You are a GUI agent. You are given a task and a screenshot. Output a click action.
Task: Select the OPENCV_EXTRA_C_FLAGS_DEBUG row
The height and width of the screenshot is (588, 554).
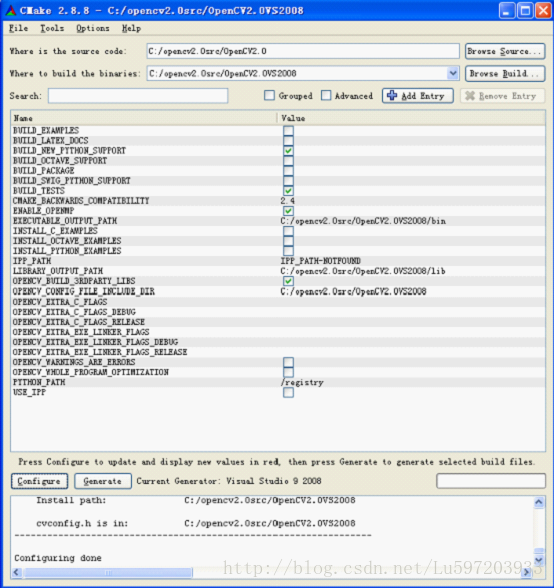pos(278,312)
